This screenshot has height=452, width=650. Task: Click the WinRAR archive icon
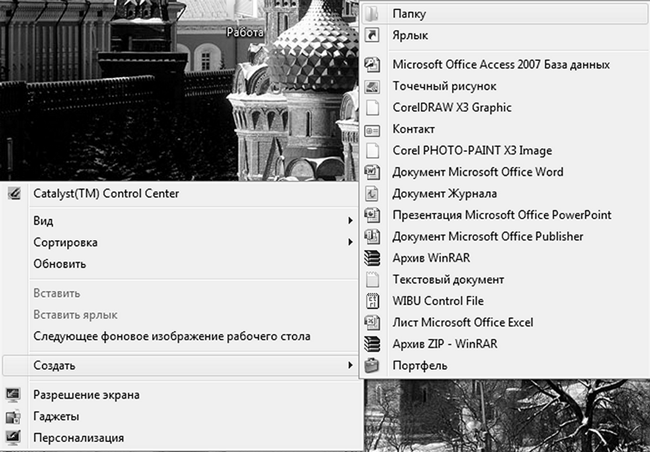[x=372, y=258]
